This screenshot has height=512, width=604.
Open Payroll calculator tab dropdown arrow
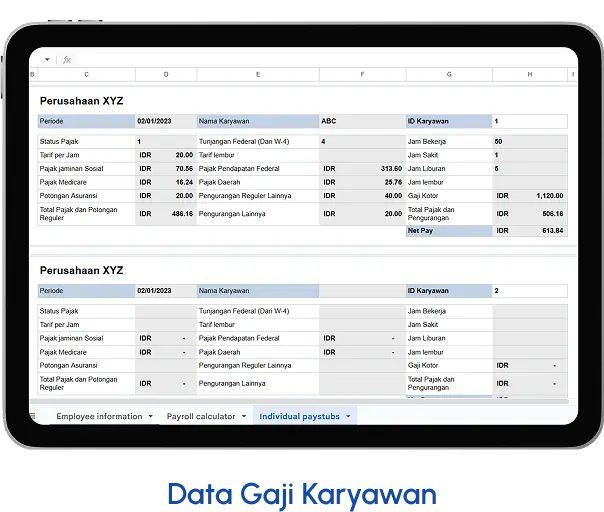pyautogui.click(x=245, y=416)
